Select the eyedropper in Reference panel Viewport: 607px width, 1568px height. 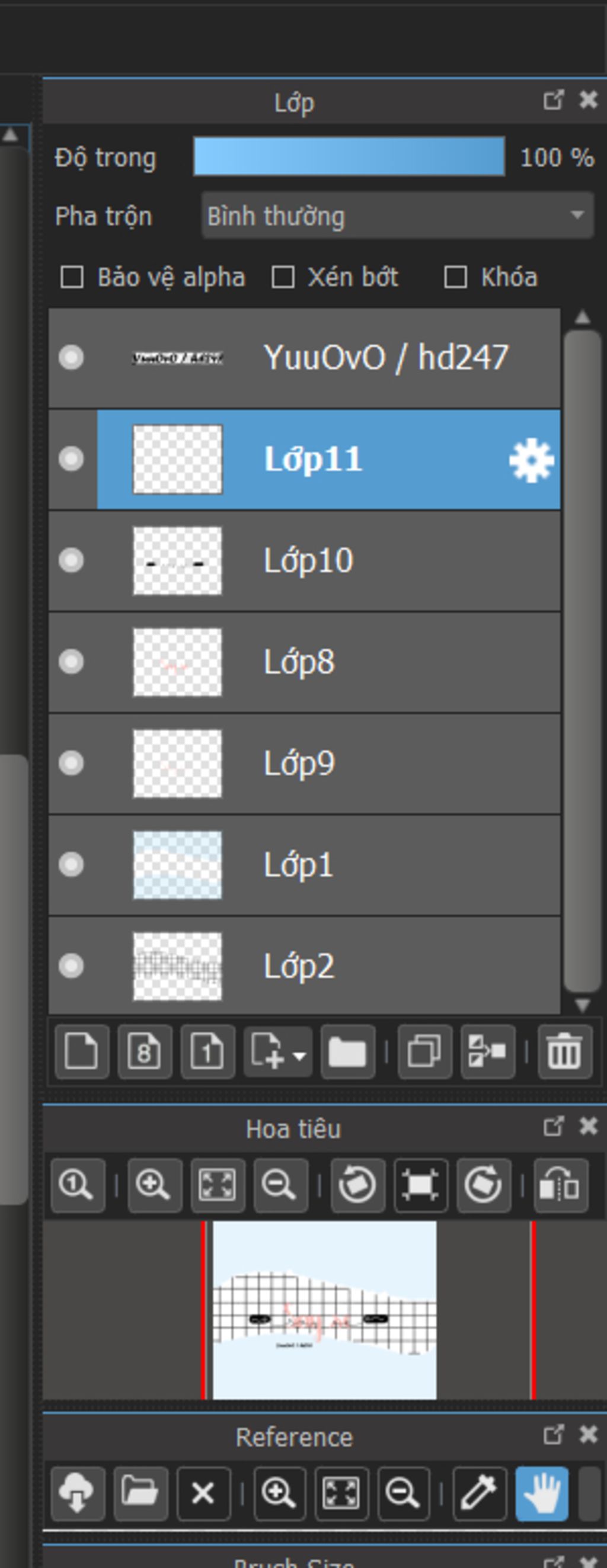click(x=480, y=1493)
